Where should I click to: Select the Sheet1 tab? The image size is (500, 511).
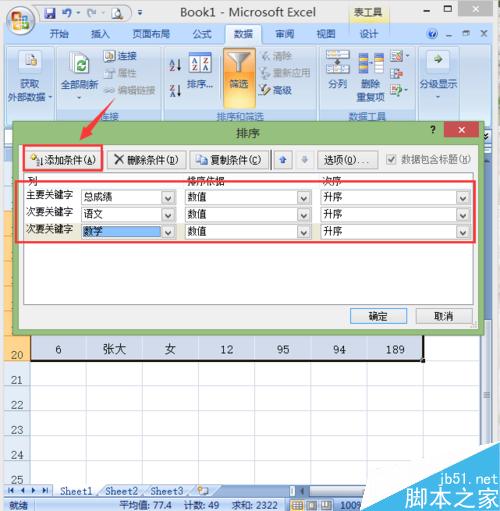pyautogui.click(x=76, y=491)
